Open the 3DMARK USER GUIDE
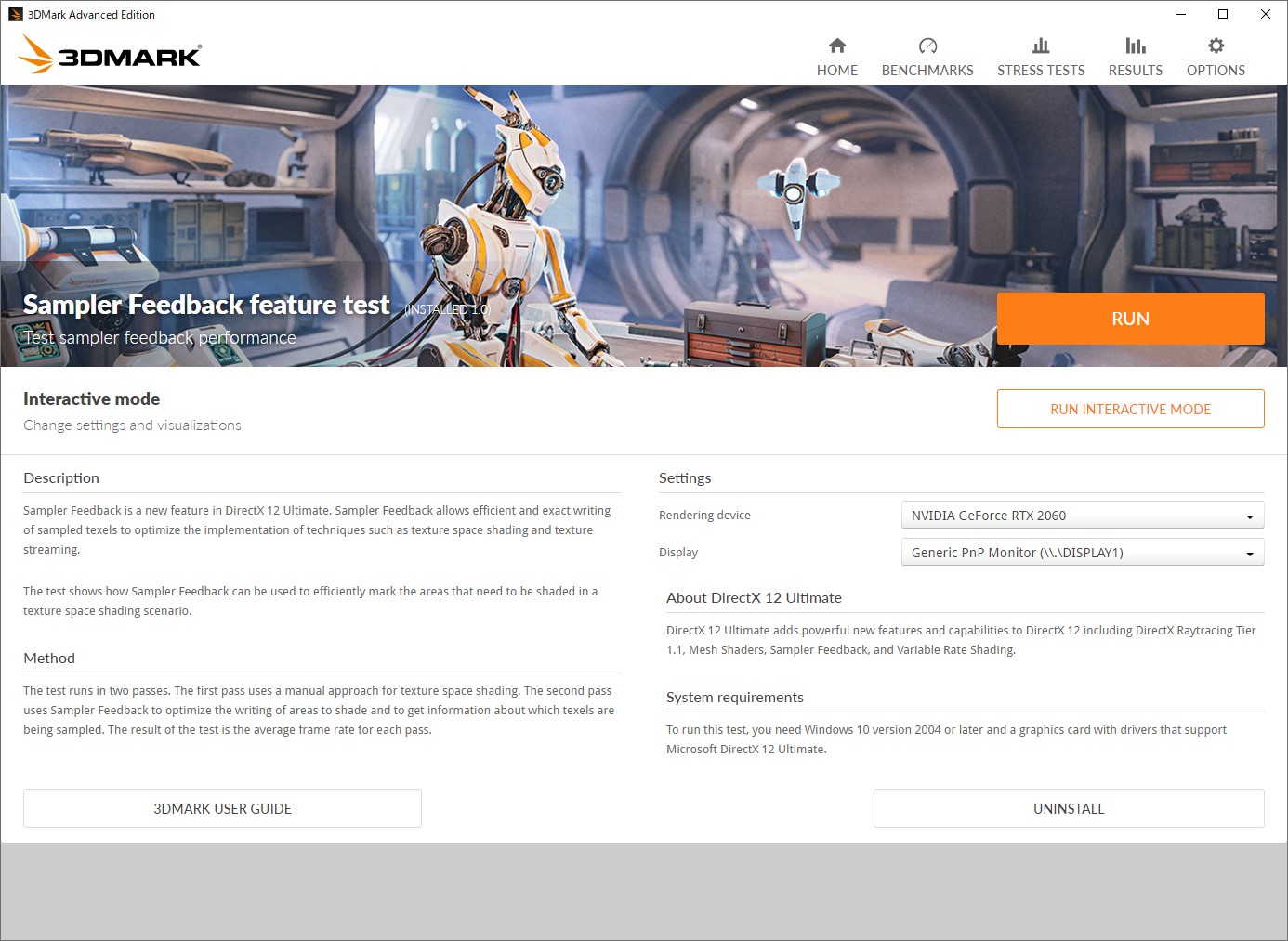1288x941 pixels. coord(222,808)
